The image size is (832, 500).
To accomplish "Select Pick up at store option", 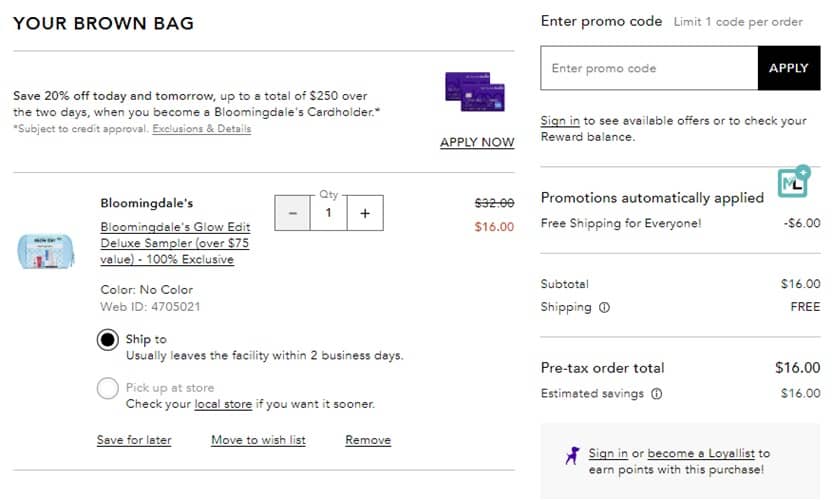I will [x=107, y=388].
